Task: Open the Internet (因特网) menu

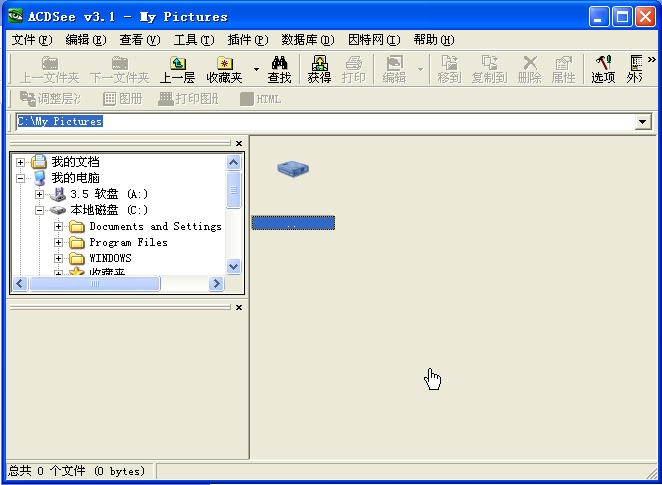Action: click(x=374, y=40)
